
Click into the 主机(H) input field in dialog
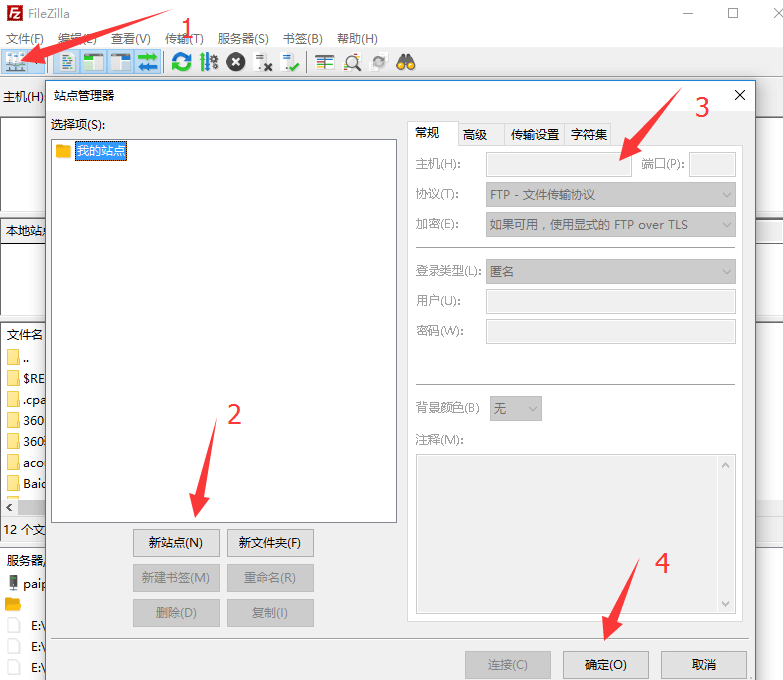coord(559,164)
